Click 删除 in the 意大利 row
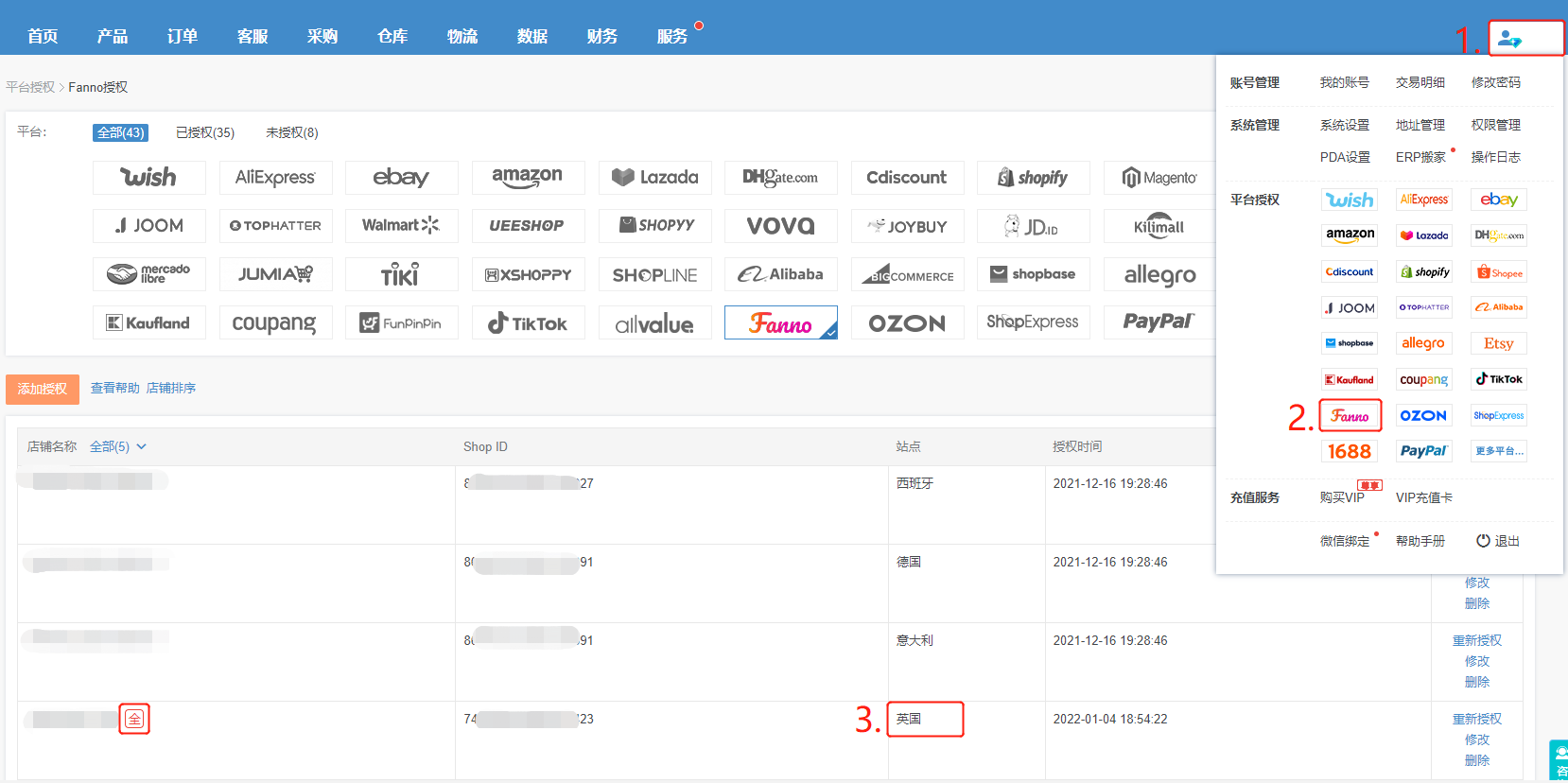Screen dimensions: 1568x783 [1477, 682]
